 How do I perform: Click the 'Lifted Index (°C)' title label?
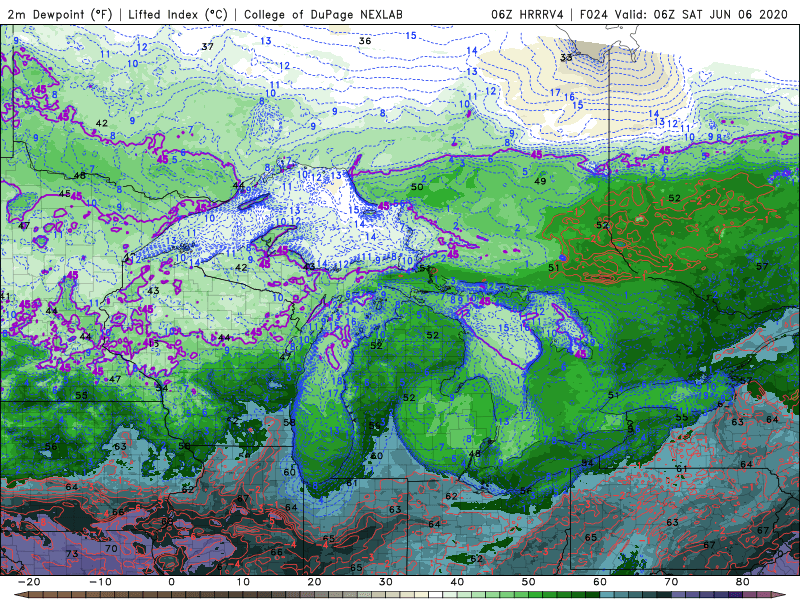[178, 14]
